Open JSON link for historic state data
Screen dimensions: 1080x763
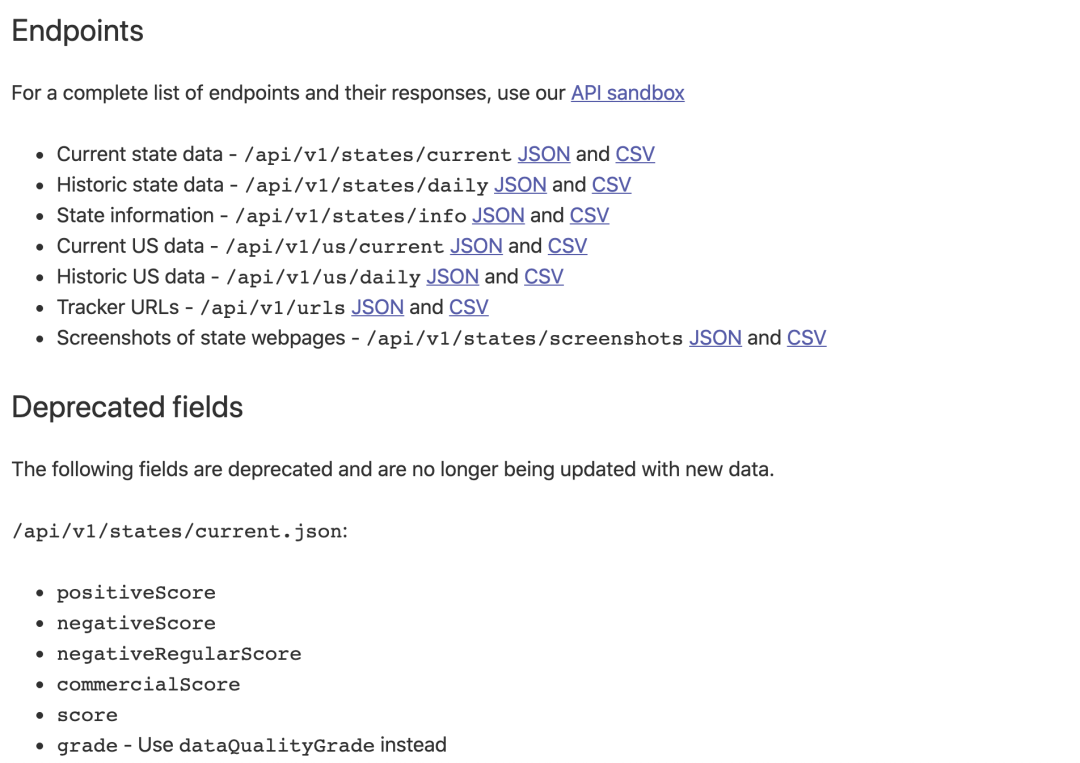[520, 185]
